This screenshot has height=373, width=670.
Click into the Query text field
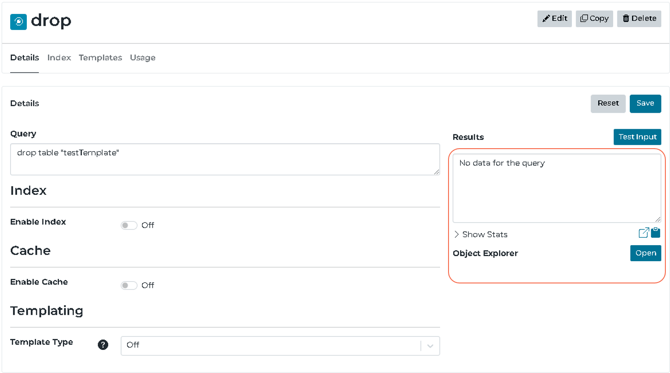pos(225,159)
